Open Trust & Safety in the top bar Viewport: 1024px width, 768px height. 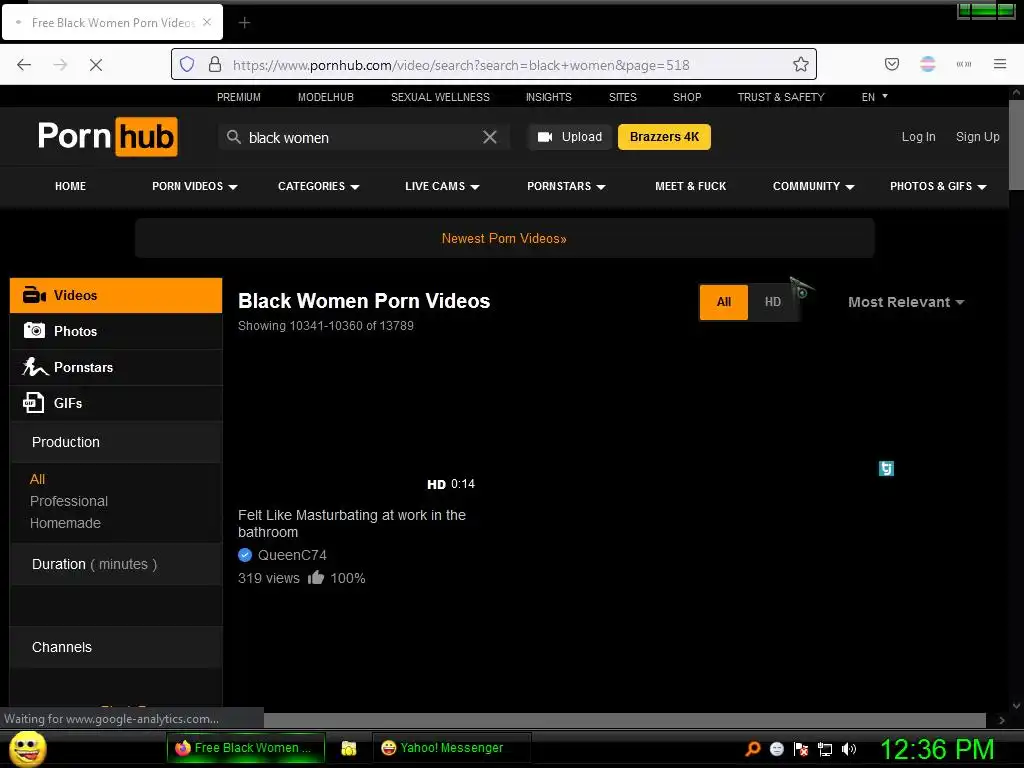781,97
